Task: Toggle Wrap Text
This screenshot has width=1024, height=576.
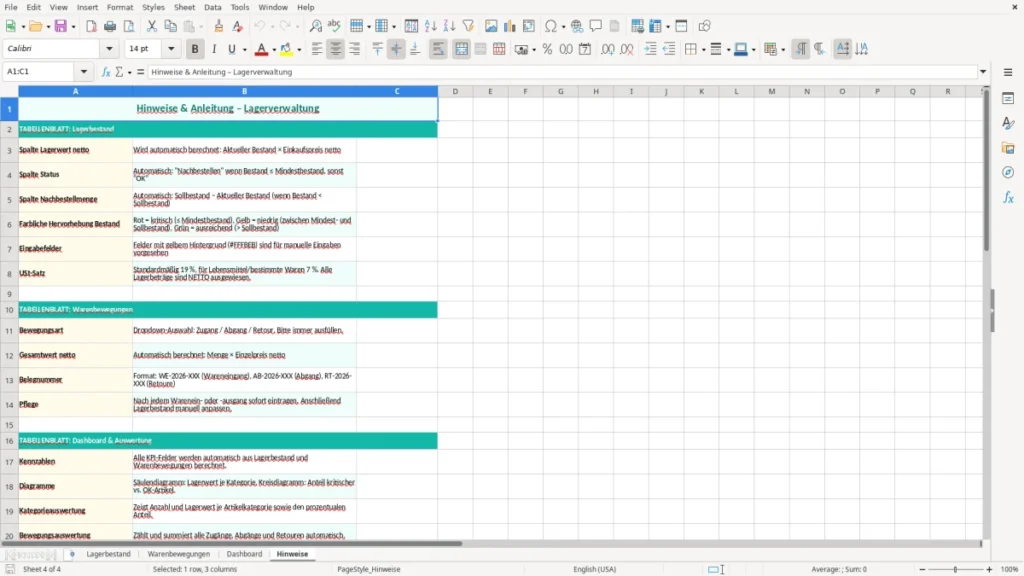Action: tap(438, 49)
